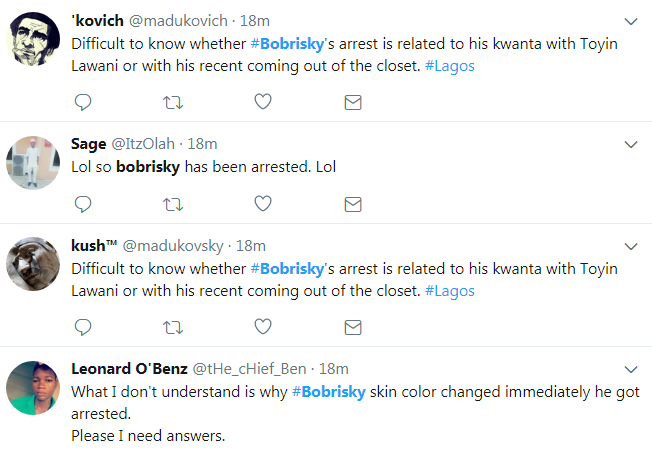
Task: Like the tweet by Sage
Action: 263,203
